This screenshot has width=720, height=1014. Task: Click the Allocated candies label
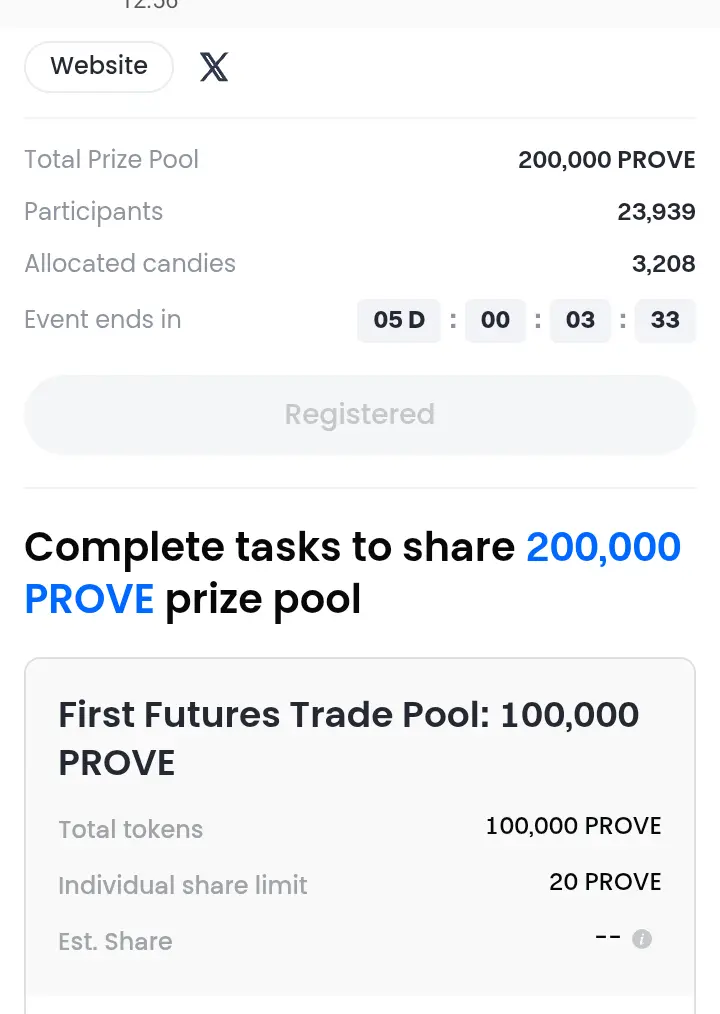[130, 264]
